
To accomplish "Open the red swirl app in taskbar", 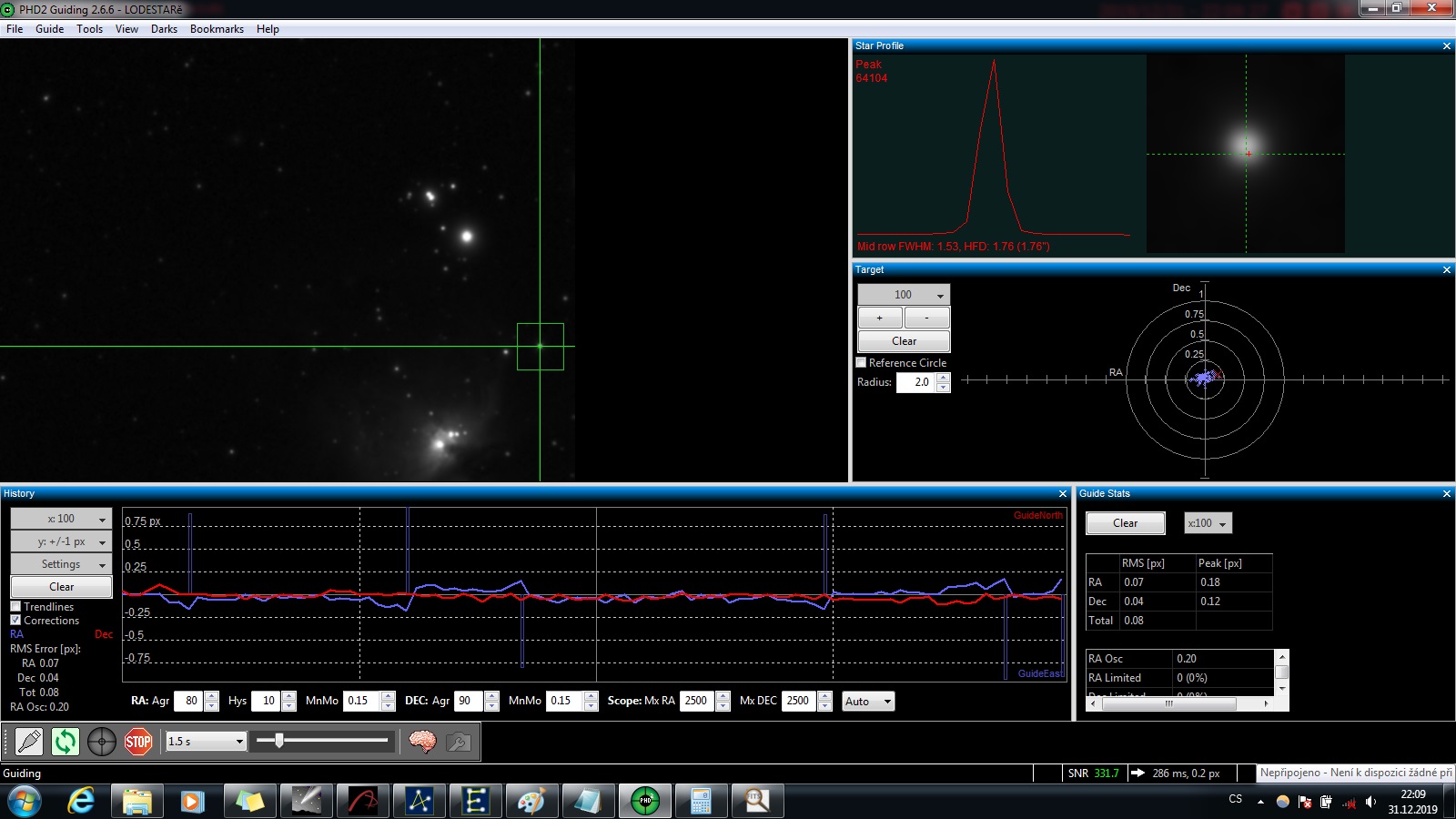I will (x=362, y=801).
